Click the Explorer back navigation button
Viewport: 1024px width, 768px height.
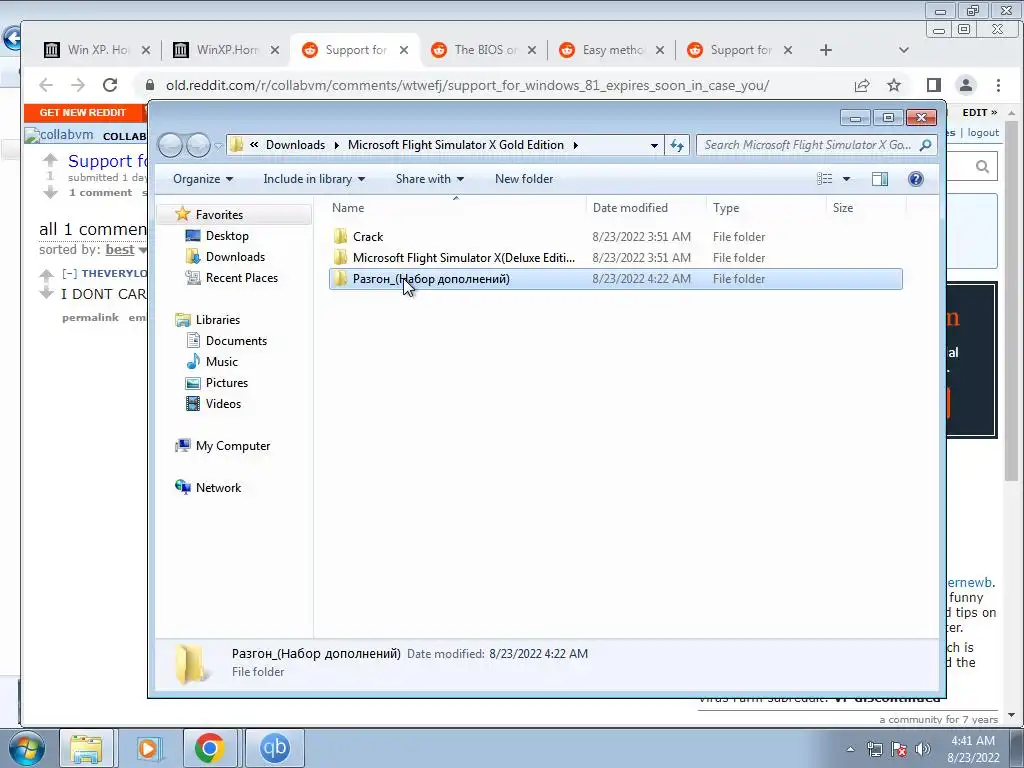pyautogui.click(x=170, y=145)
